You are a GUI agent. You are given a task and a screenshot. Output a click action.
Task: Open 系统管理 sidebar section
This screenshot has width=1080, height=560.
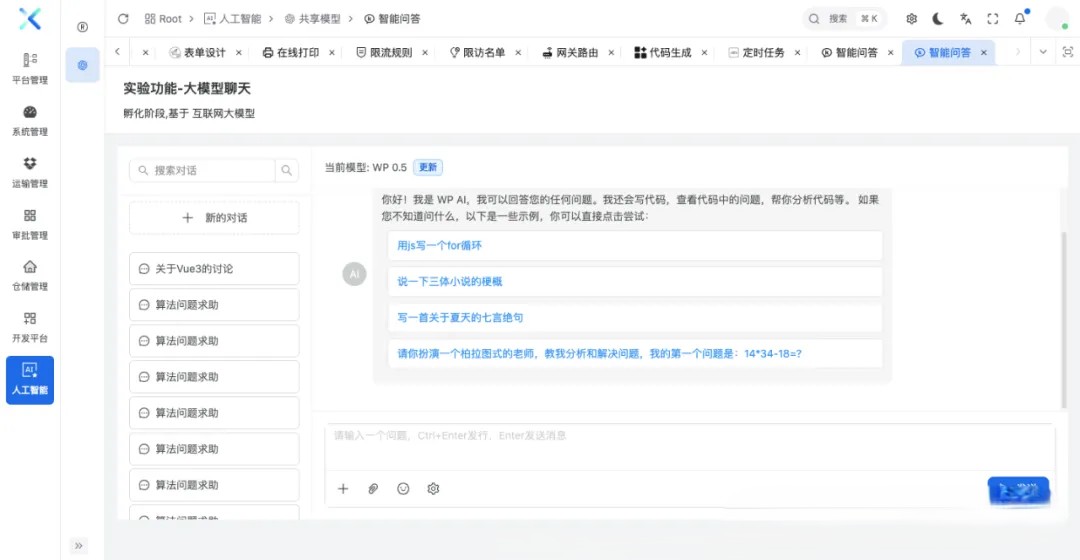(30, 121)
